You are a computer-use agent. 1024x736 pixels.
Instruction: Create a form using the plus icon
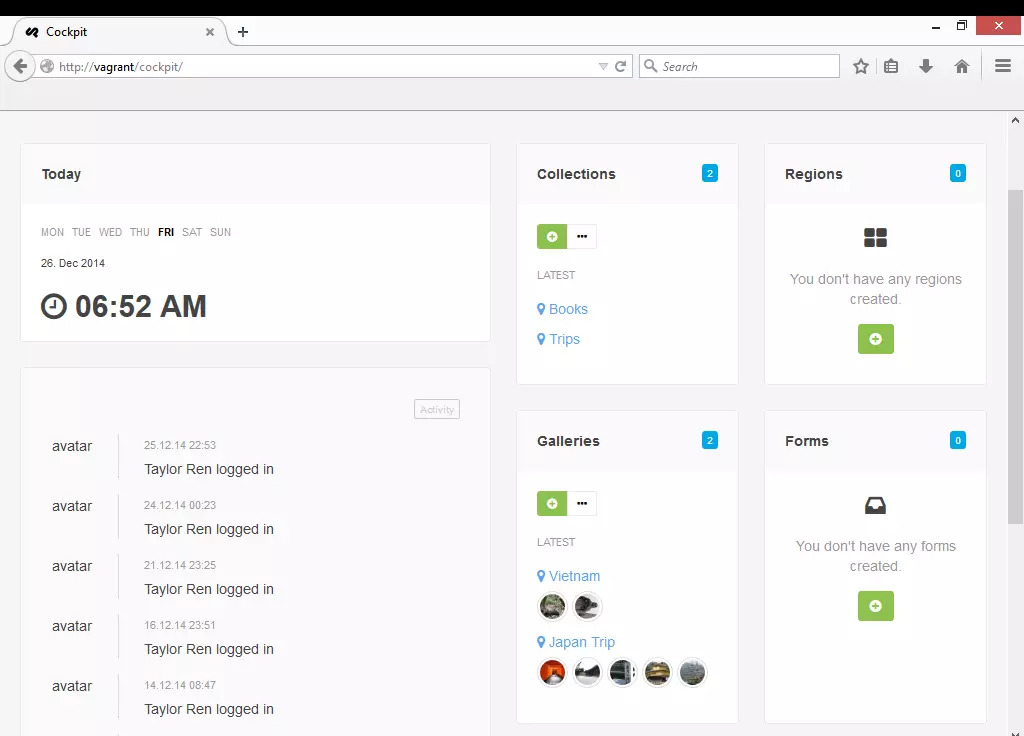coord(875,606)
